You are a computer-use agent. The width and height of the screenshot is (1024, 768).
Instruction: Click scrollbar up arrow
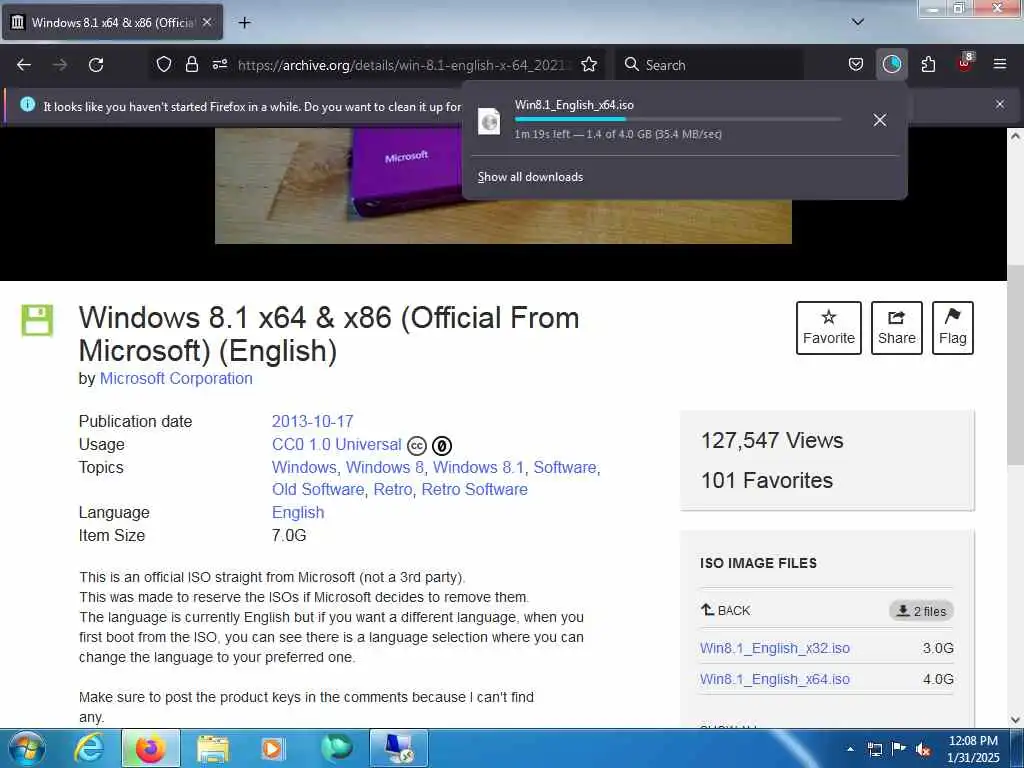pyautogui.click(x=1015, y=136)
